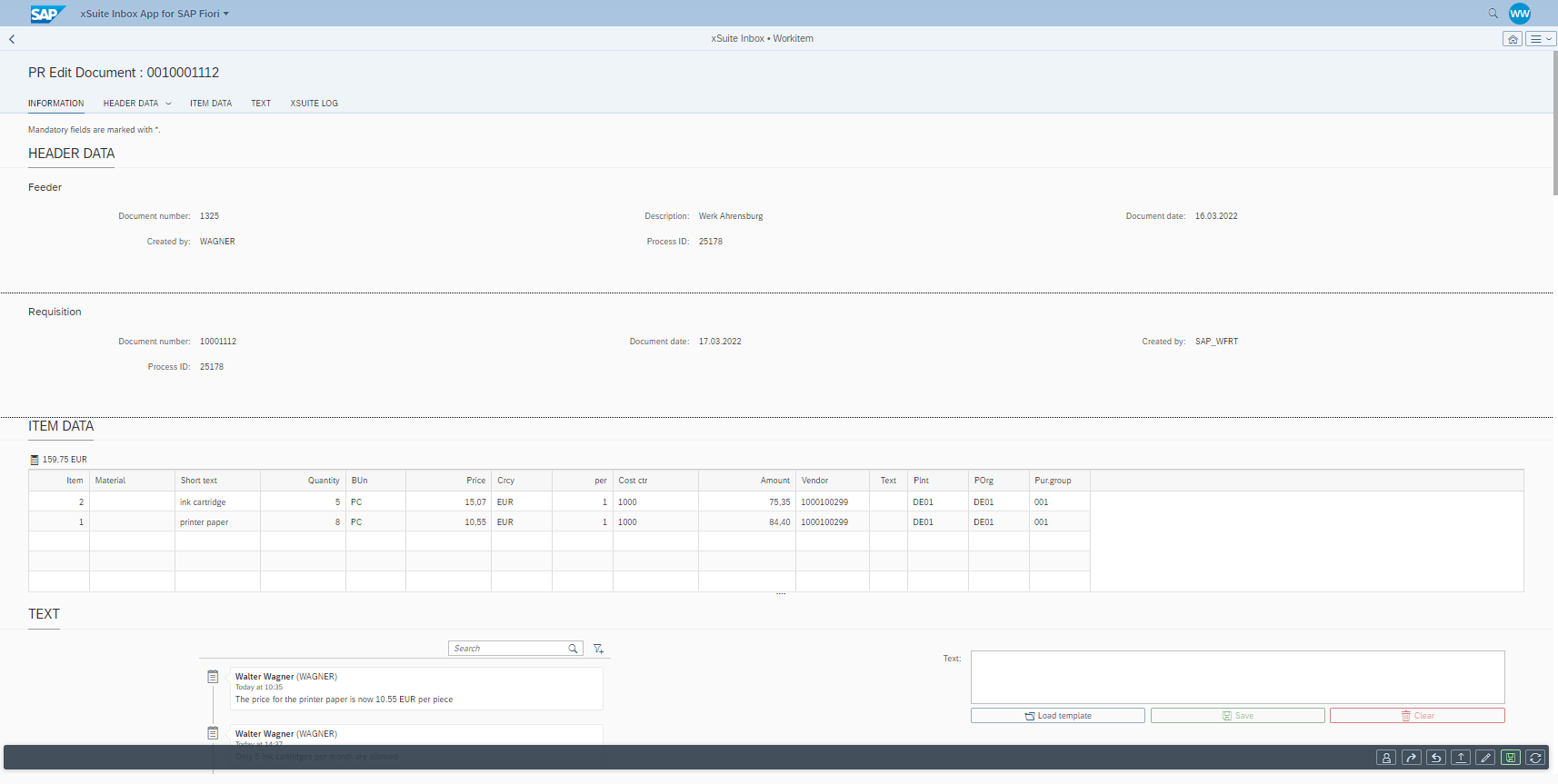1558x784 pixels.
Task: Click the amount cell 75,35
Action: click(x=747, y=502)
